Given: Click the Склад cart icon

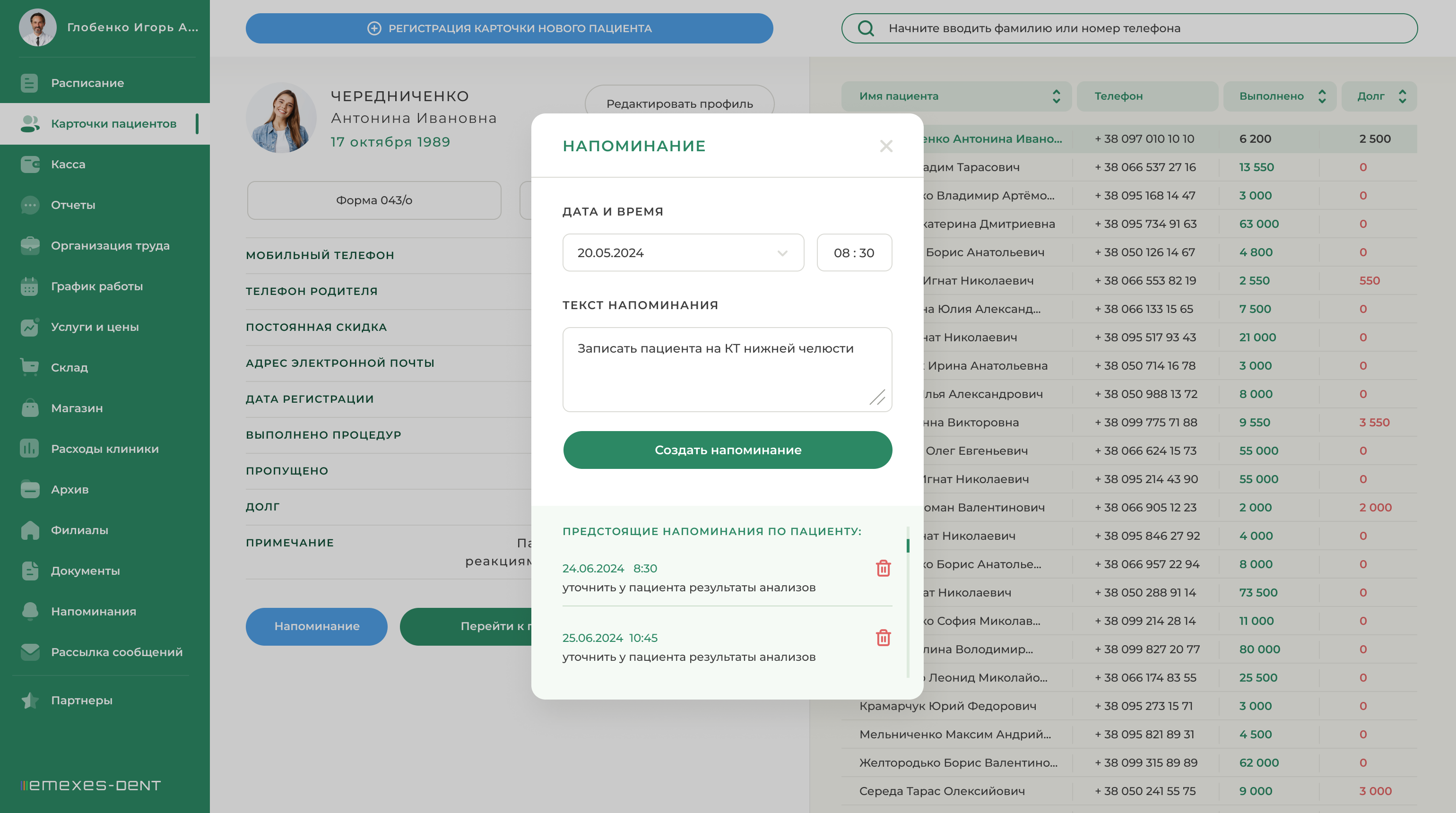Looking at the screenshot, I should (29, 367).
